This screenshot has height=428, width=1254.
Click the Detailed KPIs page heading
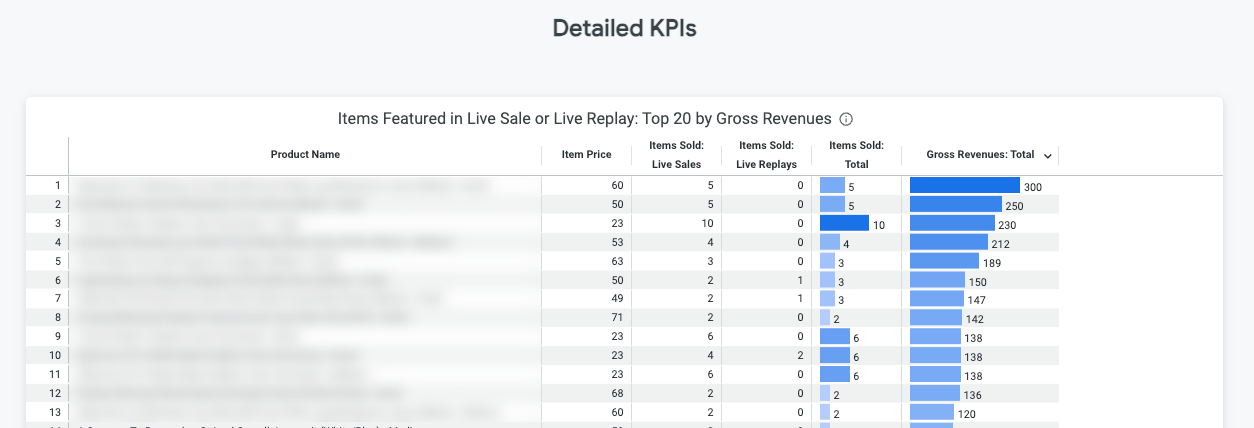625,29
